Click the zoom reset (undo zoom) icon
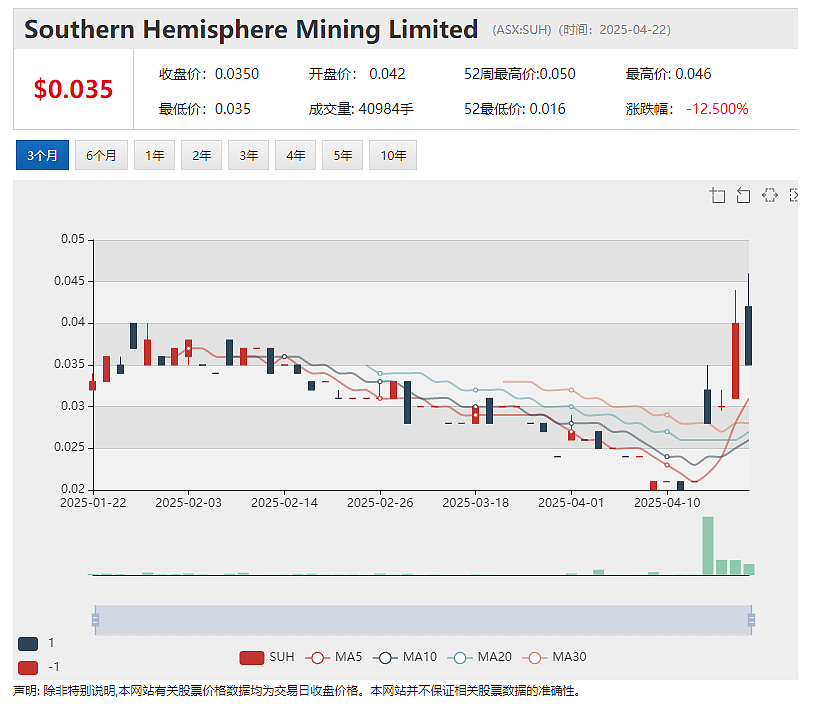This screenshot has height=724, width=813. tap(743, 196)
